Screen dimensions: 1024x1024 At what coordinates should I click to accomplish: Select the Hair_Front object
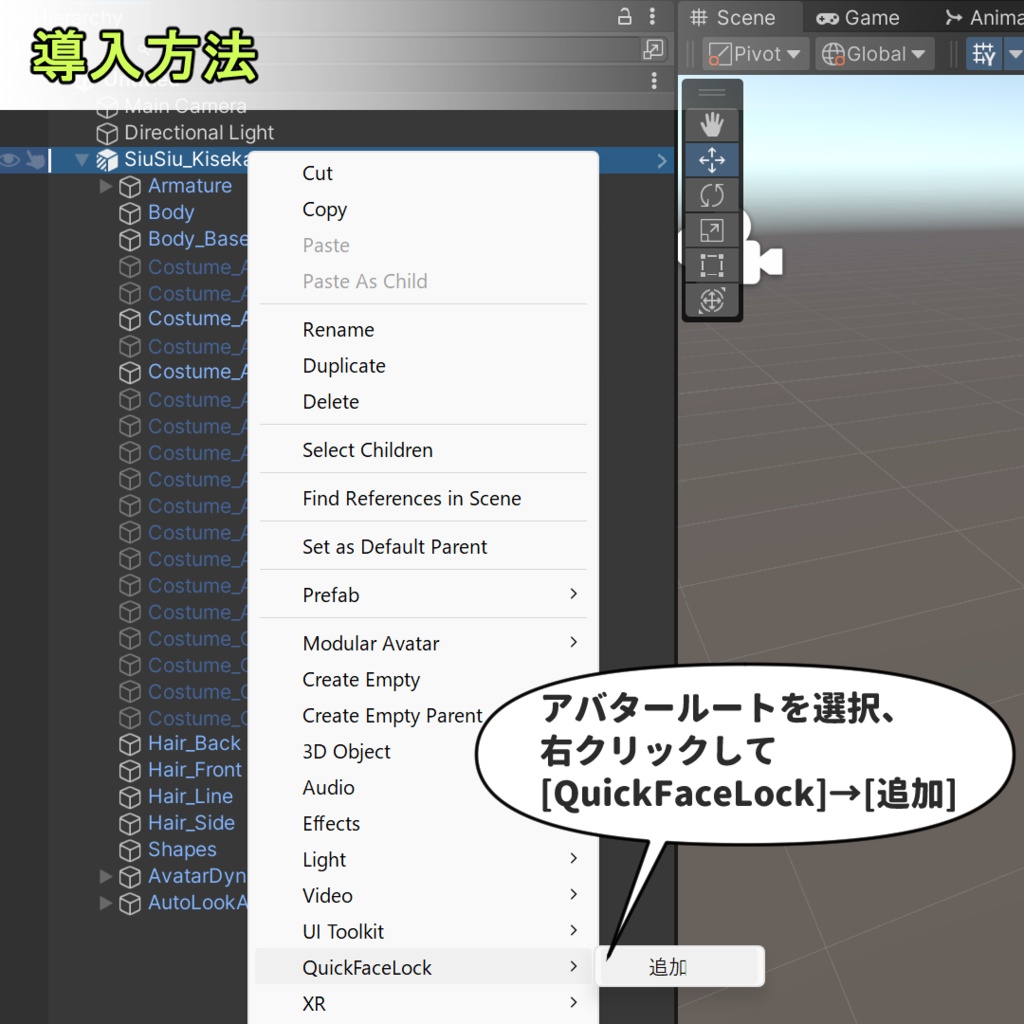coord(195,769)
